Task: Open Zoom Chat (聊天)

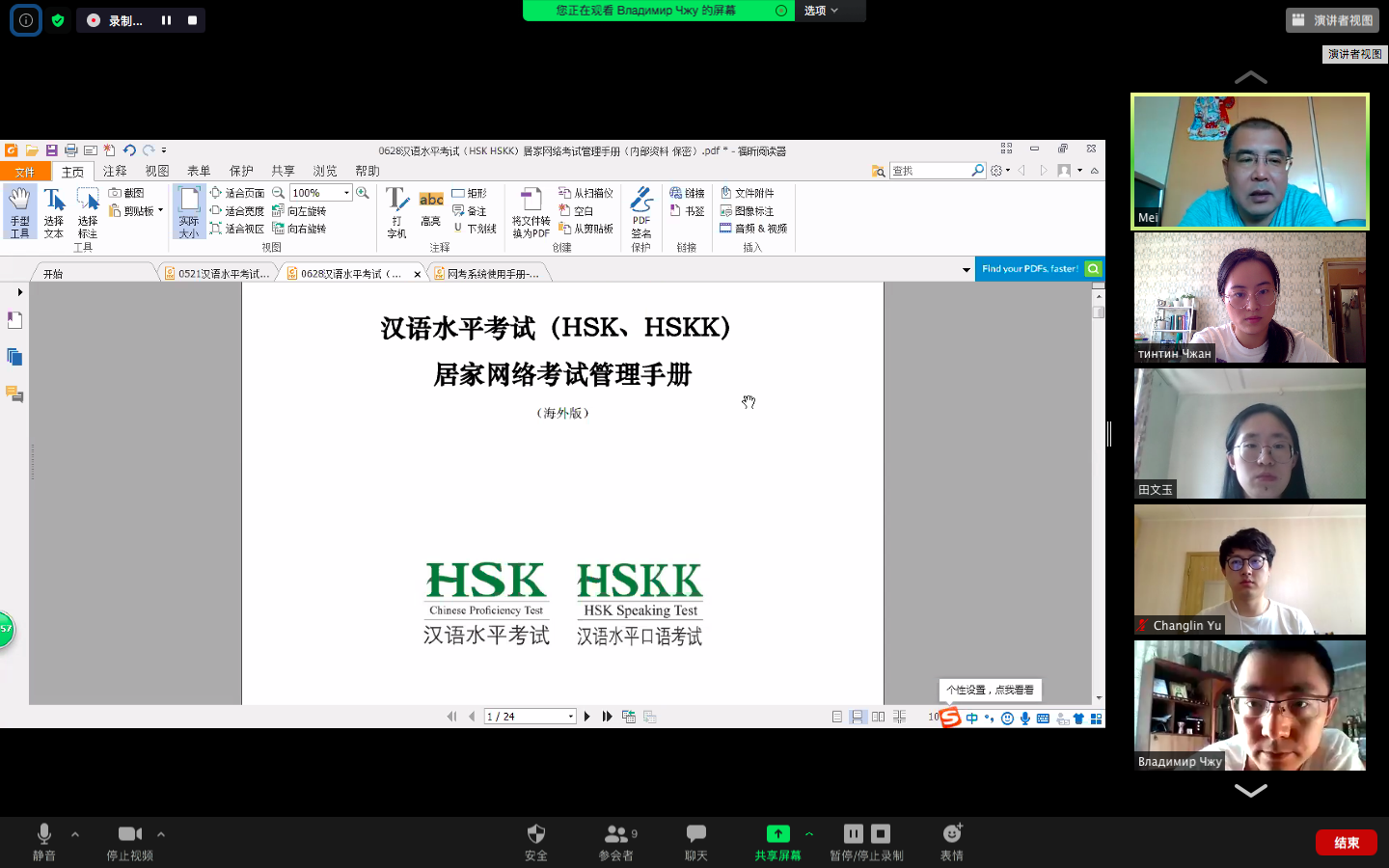Action: [x=696, y=841]
